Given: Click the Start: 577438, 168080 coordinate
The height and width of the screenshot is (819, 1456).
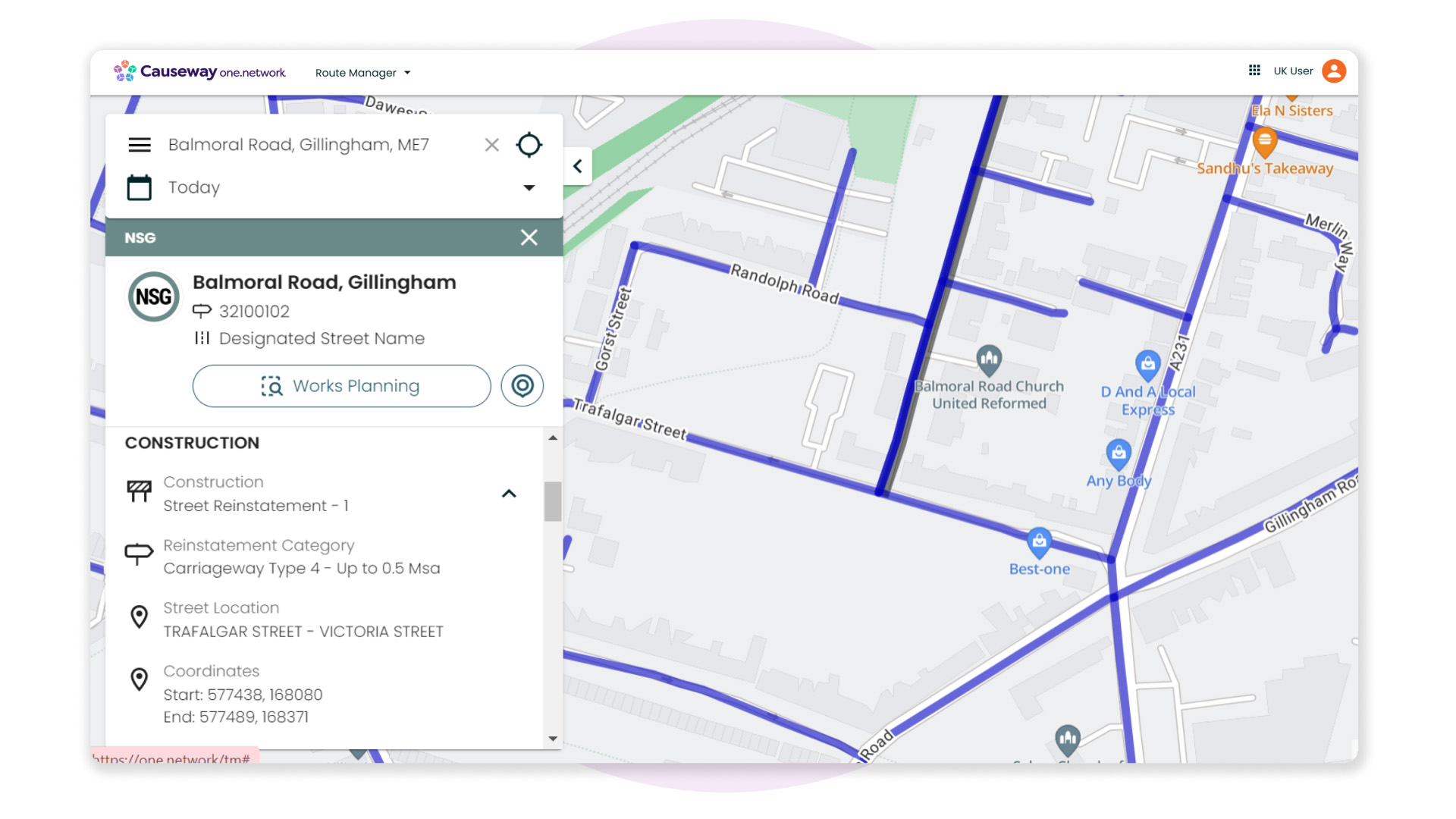Looking at the screenshot, I should coord(243,695).
